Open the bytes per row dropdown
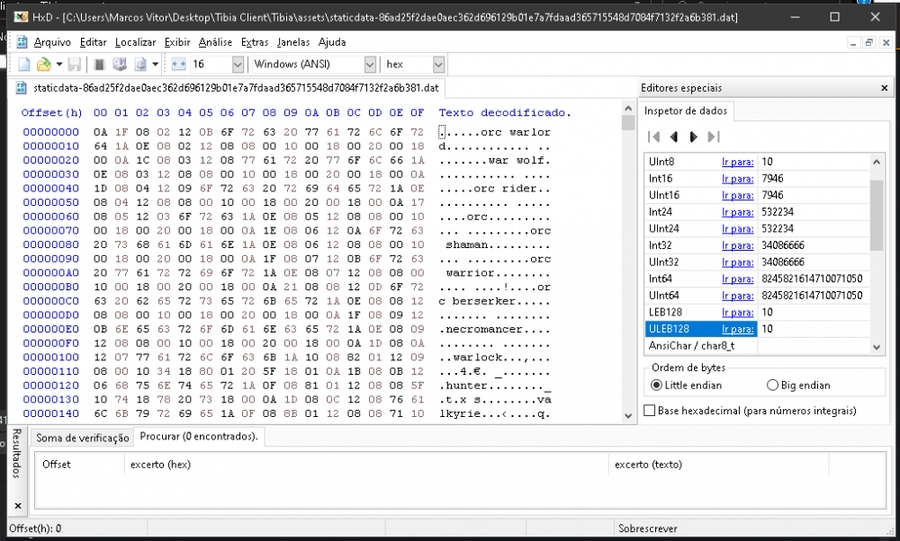The image size is (900, 541). coord(237,64)
